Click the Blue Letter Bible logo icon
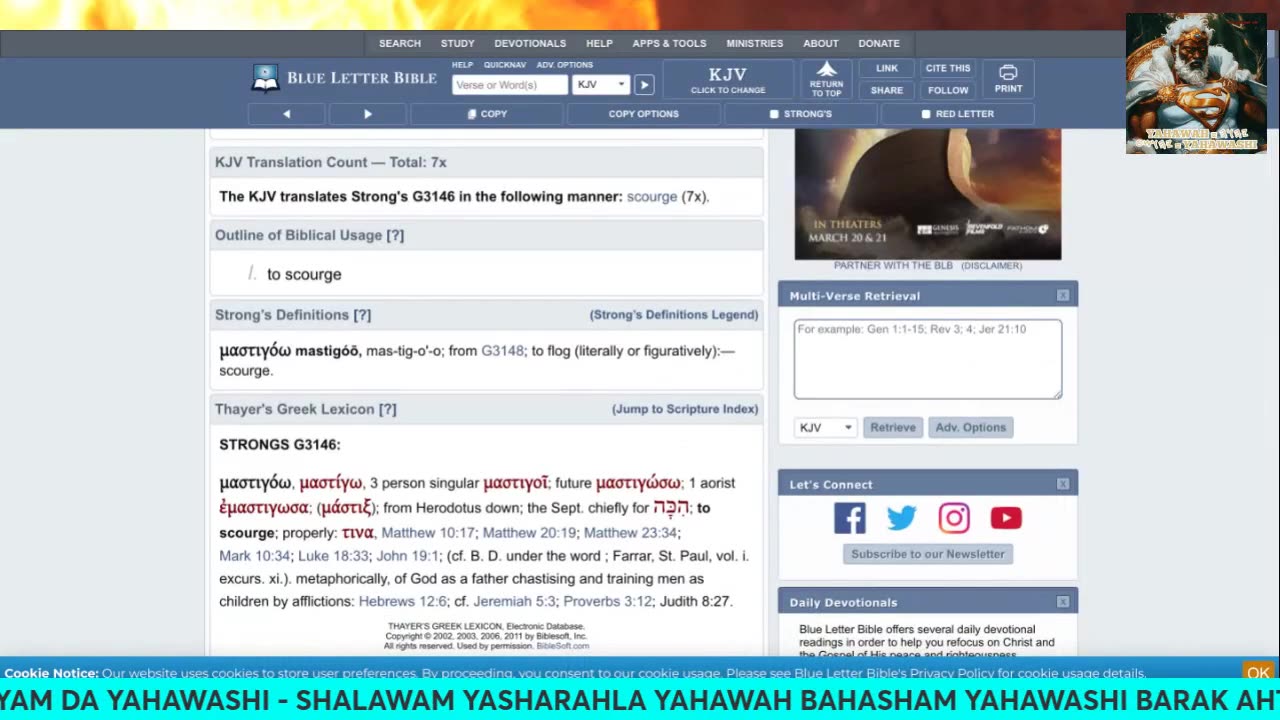 [265, 77]
